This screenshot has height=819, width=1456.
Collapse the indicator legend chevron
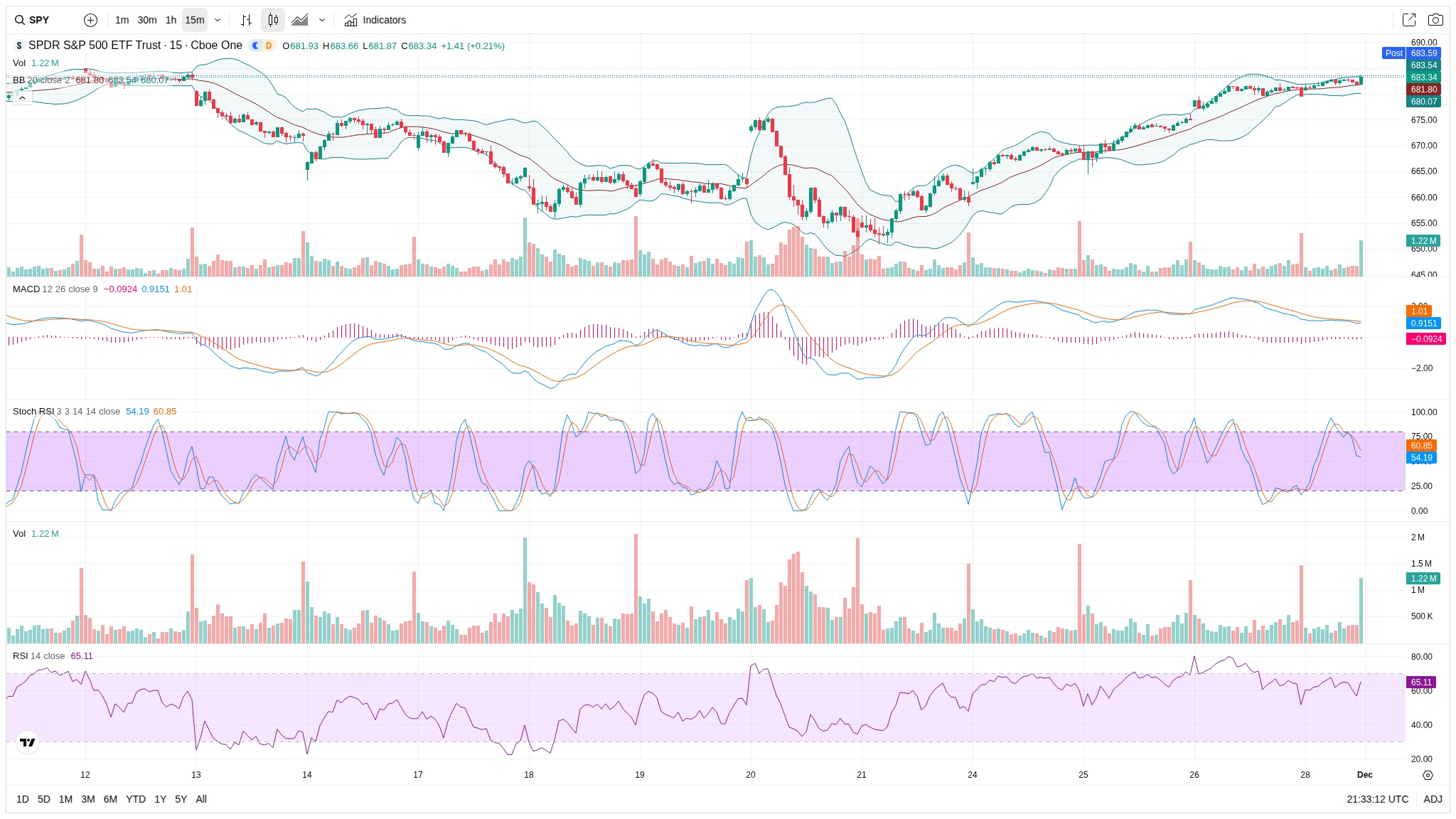tap(22, 98)
